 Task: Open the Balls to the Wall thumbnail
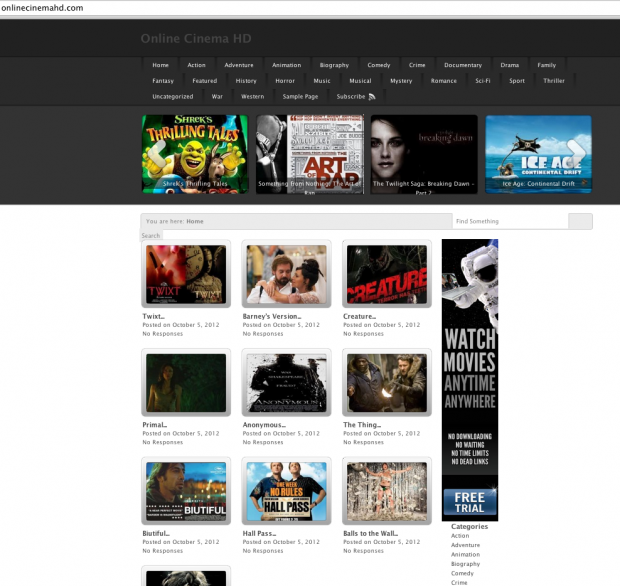pyautogui.click(x=387, y=491)
